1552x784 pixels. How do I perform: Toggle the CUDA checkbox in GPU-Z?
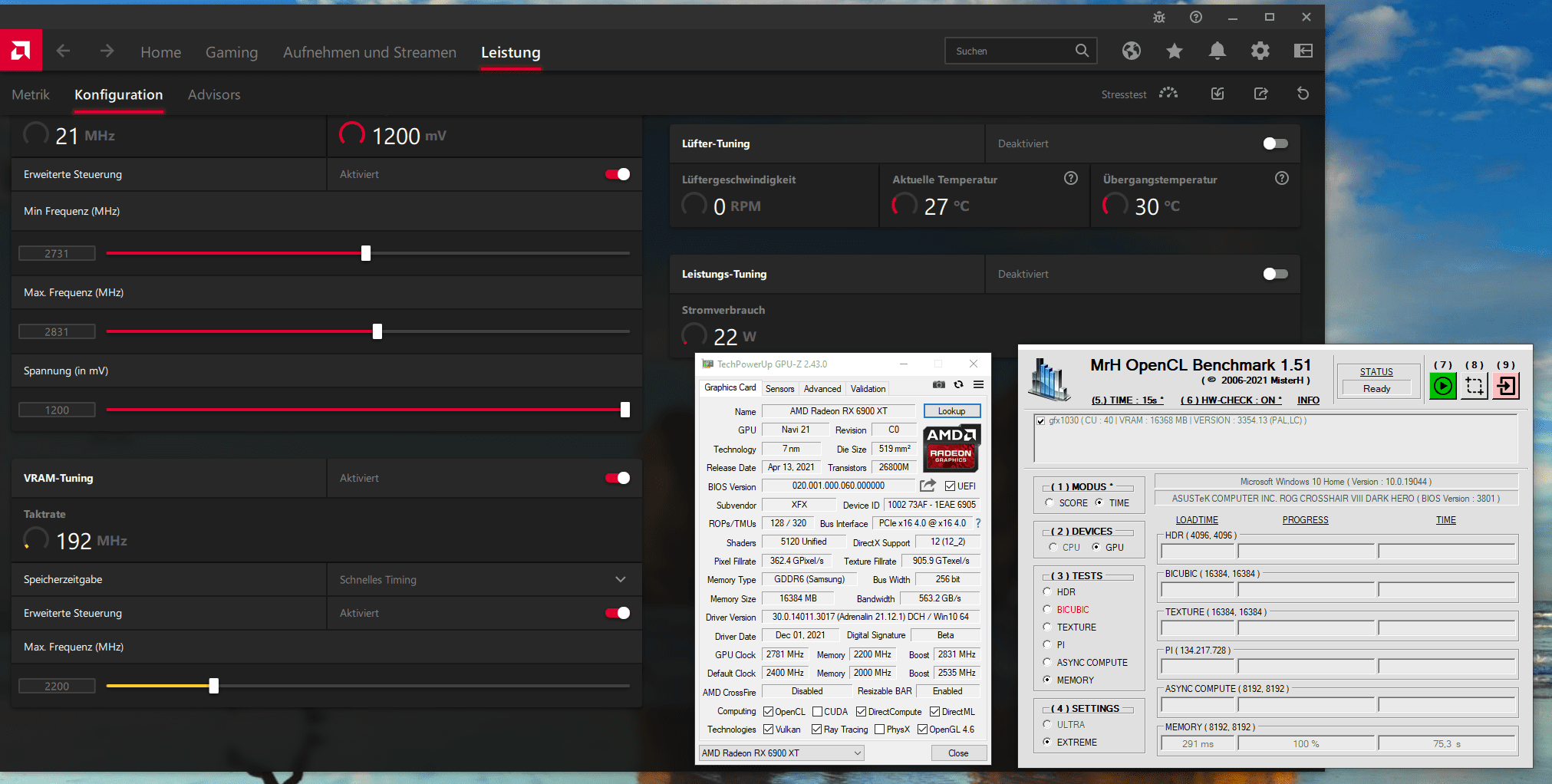(x=818, y=712)
